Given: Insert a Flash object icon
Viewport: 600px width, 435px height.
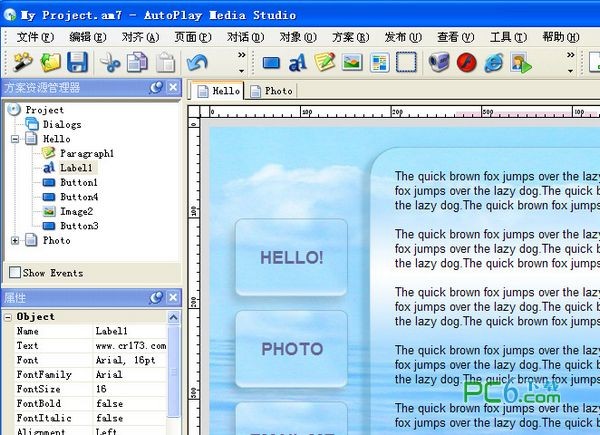Looking at the screenshot, I should [466, 62].
